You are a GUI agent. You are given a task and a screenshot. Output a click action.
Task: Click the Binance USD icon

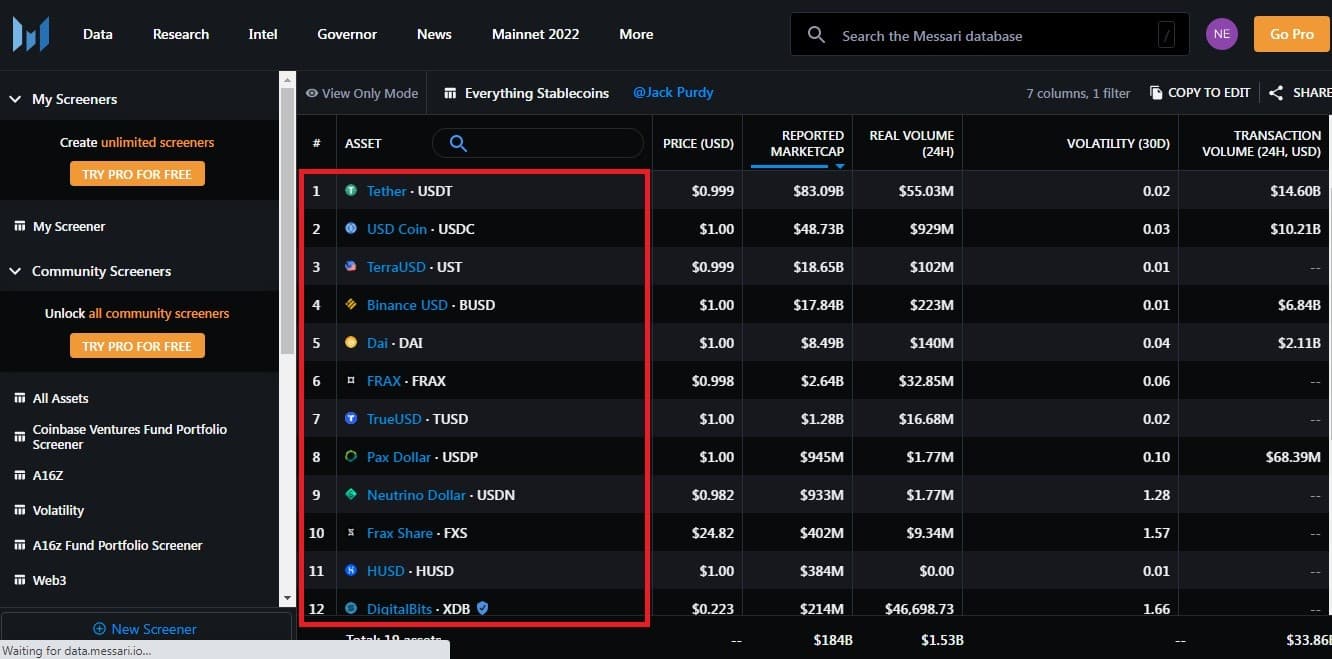(351, 305)
